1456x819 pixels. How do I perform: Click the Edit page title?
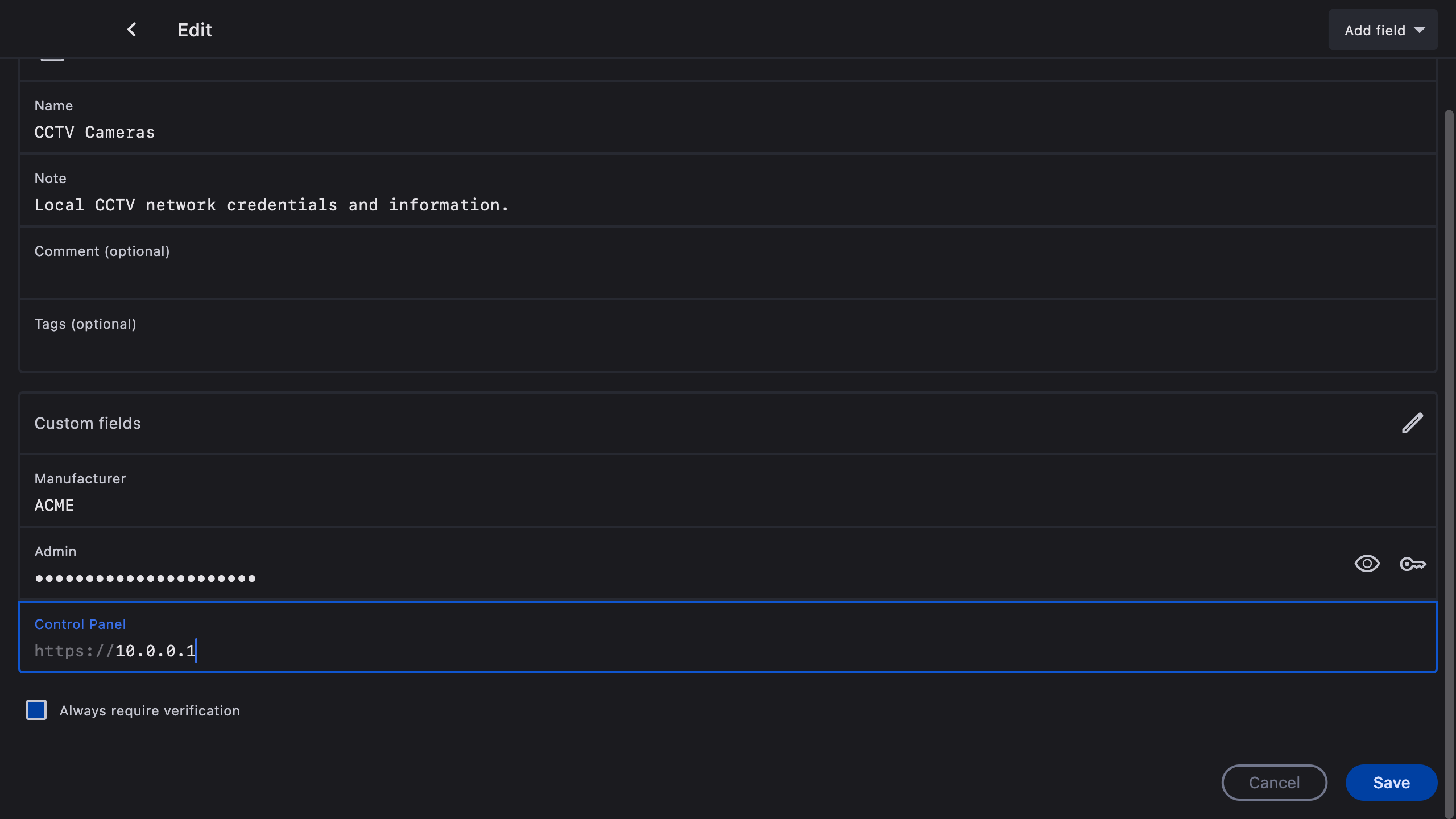click(x=195, y=30)
